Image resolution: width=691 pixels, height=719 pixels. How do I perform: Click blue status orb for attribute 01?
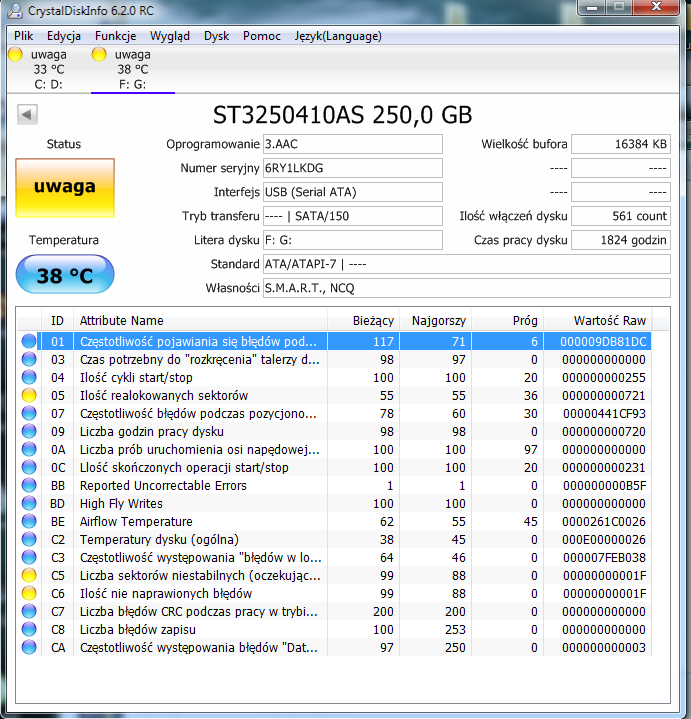point(29,341)
